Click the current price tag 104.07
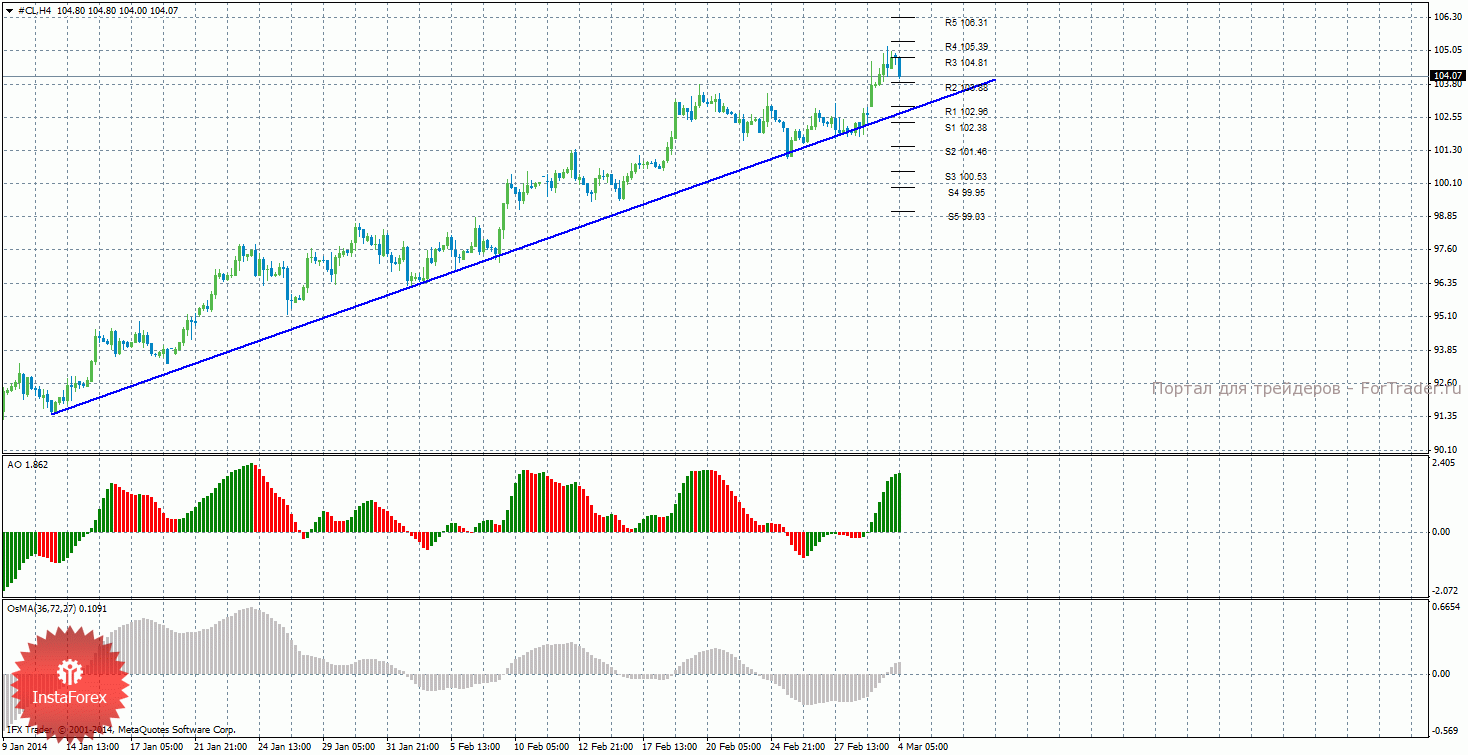The height and width of the screenshot is (755, 1468). pos(1448,76)
